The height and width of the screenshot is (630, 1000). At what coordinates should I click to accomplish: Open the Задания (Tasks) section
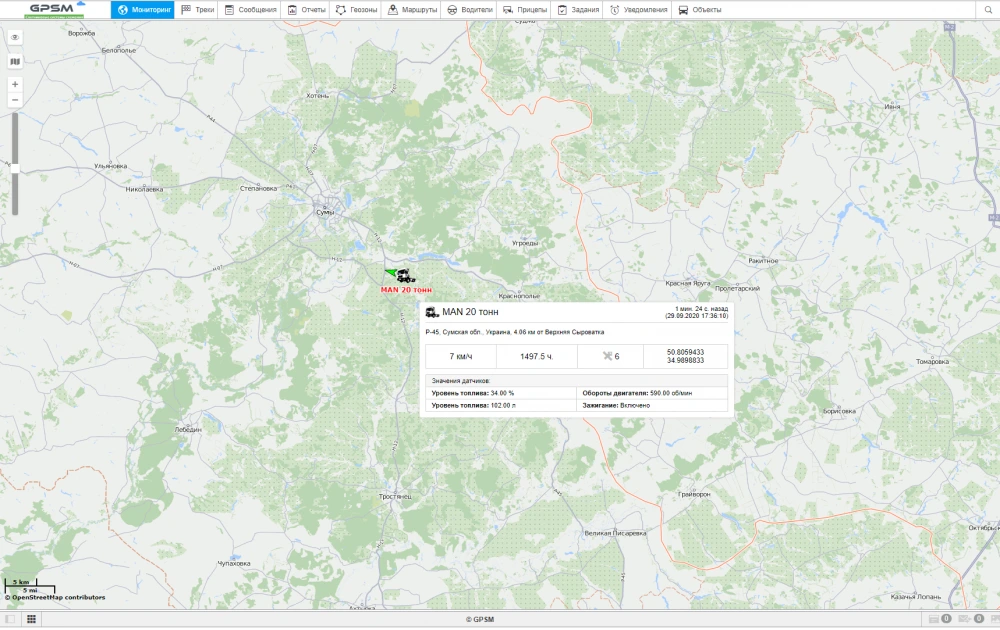(x=578, y=9)
